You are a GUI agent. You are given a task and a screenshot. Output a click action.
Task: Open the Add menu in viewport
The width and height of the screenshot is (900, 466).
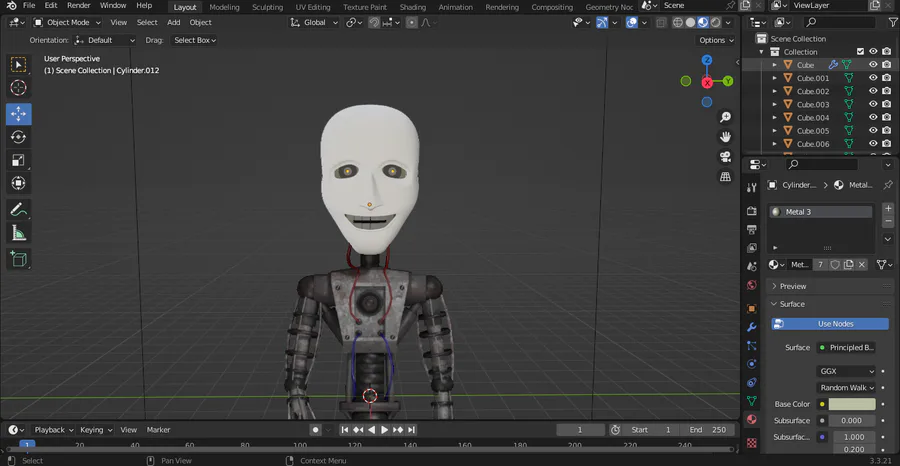[173, 22]
